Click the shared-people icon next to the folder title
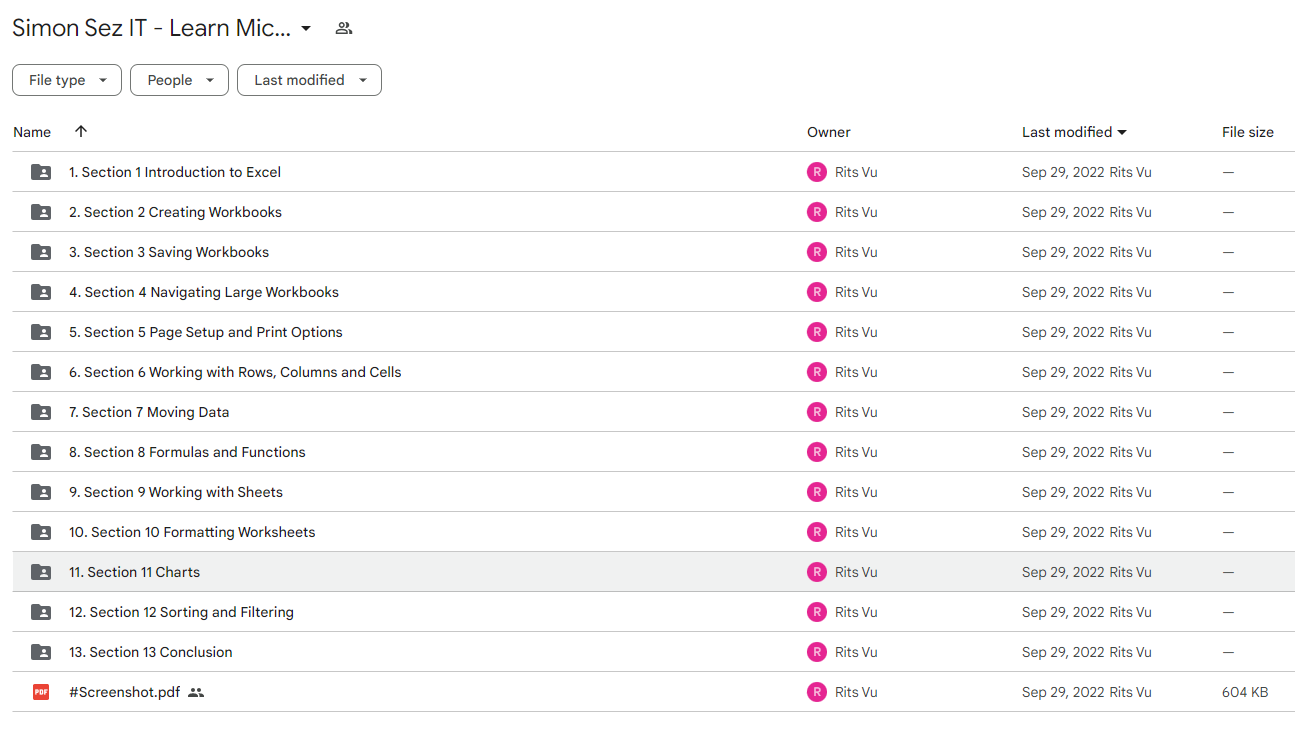1295x741 pixels. tap(344, 28)
